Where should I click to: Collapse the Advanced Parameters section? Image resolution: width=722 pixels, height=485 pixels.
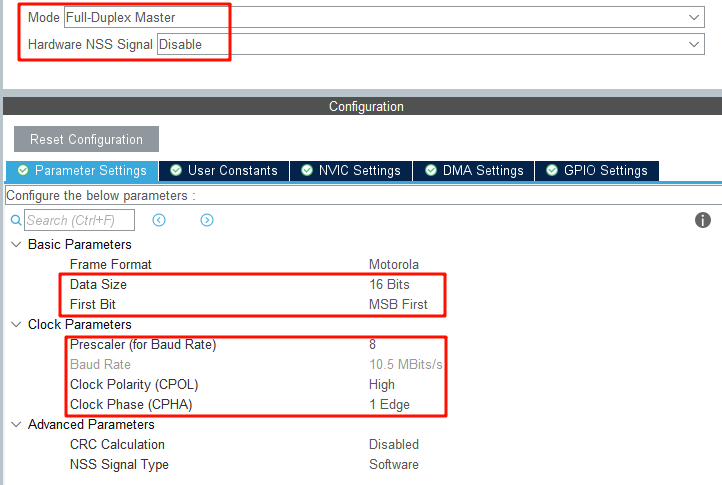pyautogui.click(x=15, y=425)
